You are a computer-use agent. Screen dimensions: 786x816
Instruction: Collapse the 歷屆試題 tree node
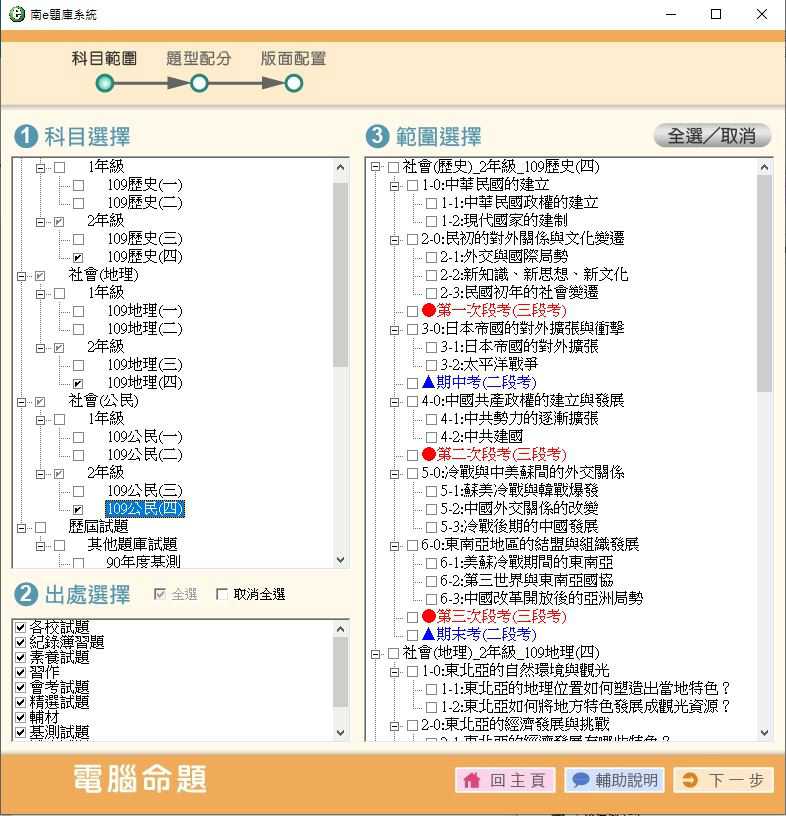point(21,528)
